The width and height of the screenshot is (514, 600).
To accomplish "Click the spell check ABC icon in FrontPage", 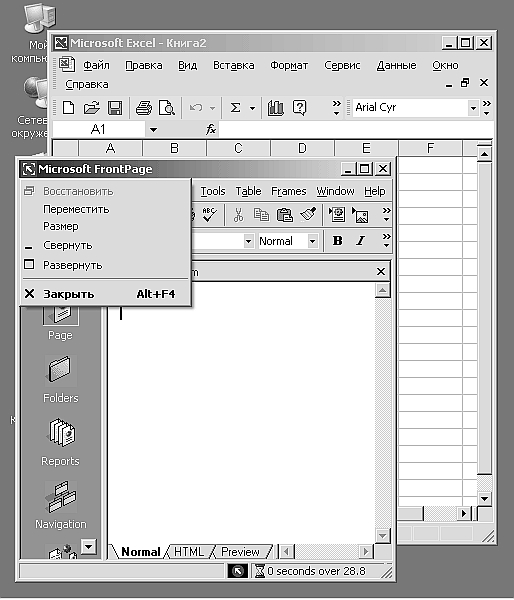I will coord(210,215).
